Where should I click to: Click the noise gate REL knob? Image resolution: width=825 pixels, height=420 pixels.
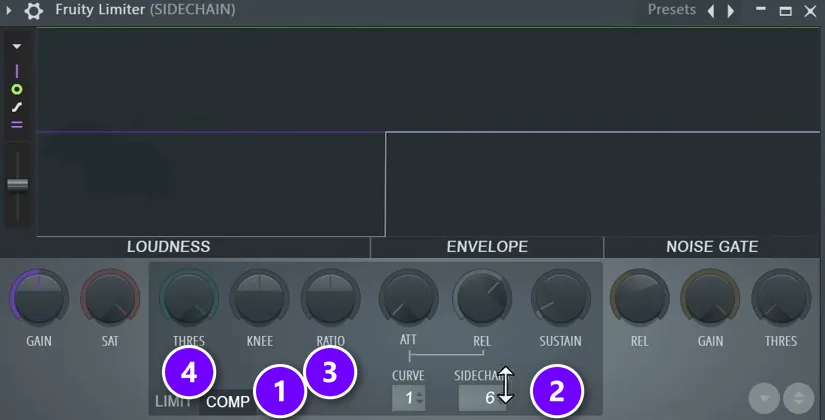(639, 298)
